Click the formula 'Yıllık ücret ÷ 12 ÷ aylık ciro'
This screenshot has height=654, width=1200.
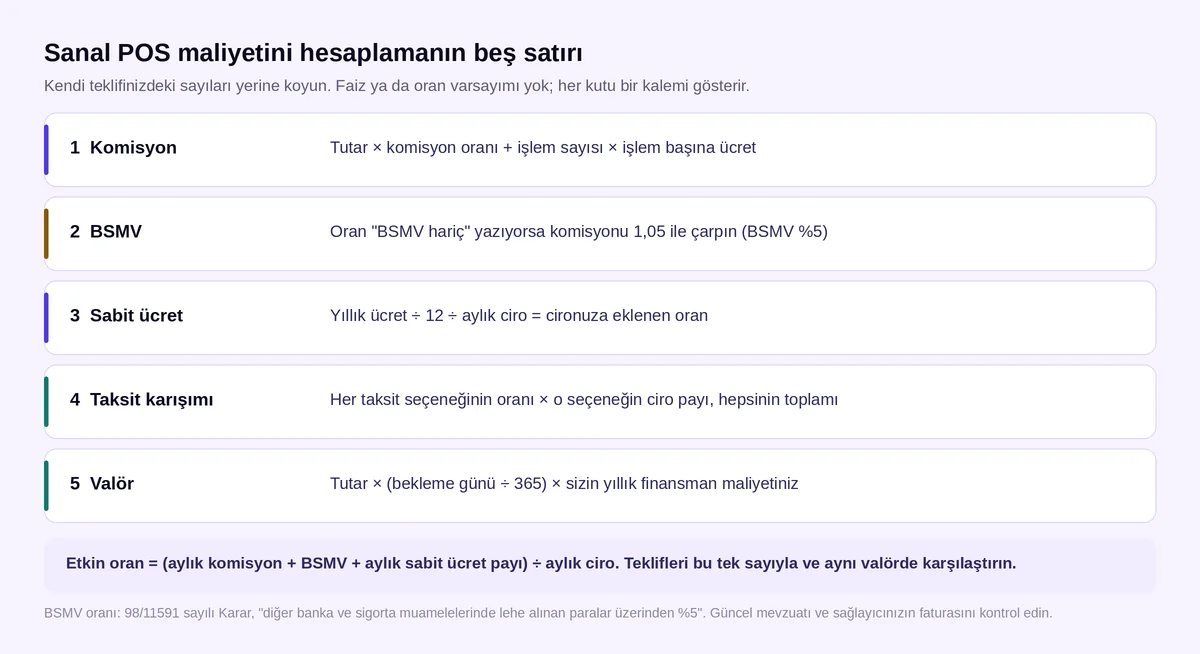519,316
